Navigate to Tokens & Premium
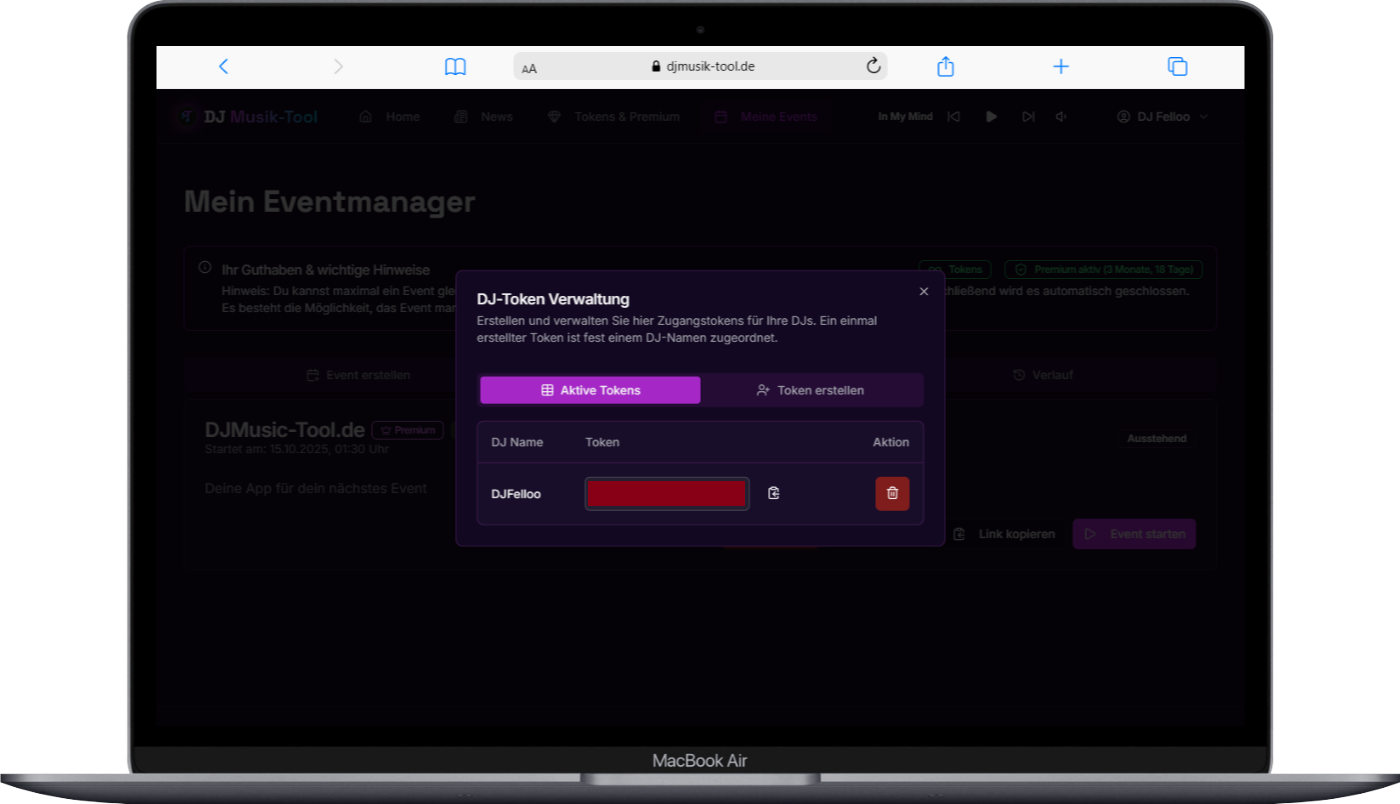 pos(613,116)
